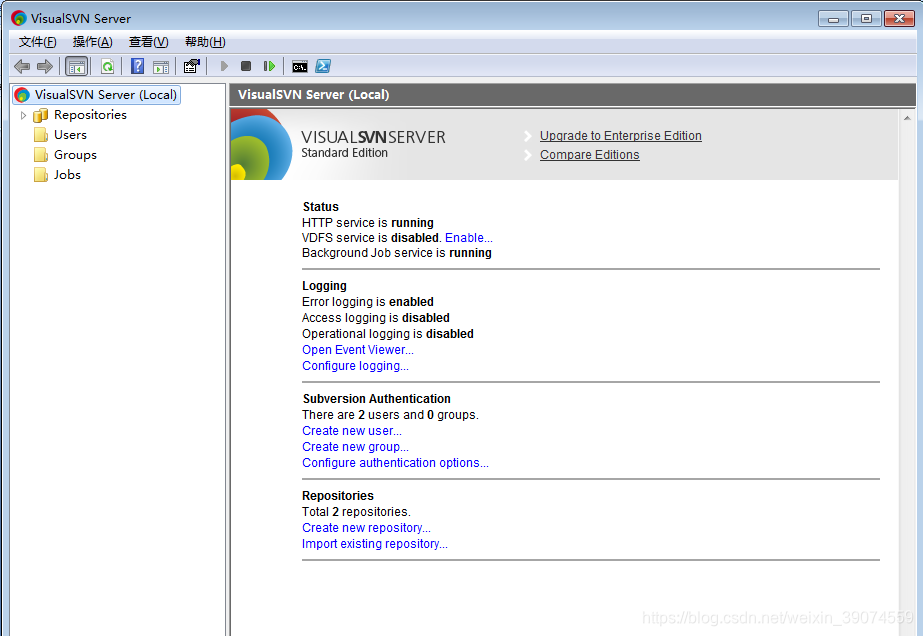Click the Subversion Authentication heading
The width and height of the screenshot is (923, 636).
pyautogui.click(x=377, y=399)
